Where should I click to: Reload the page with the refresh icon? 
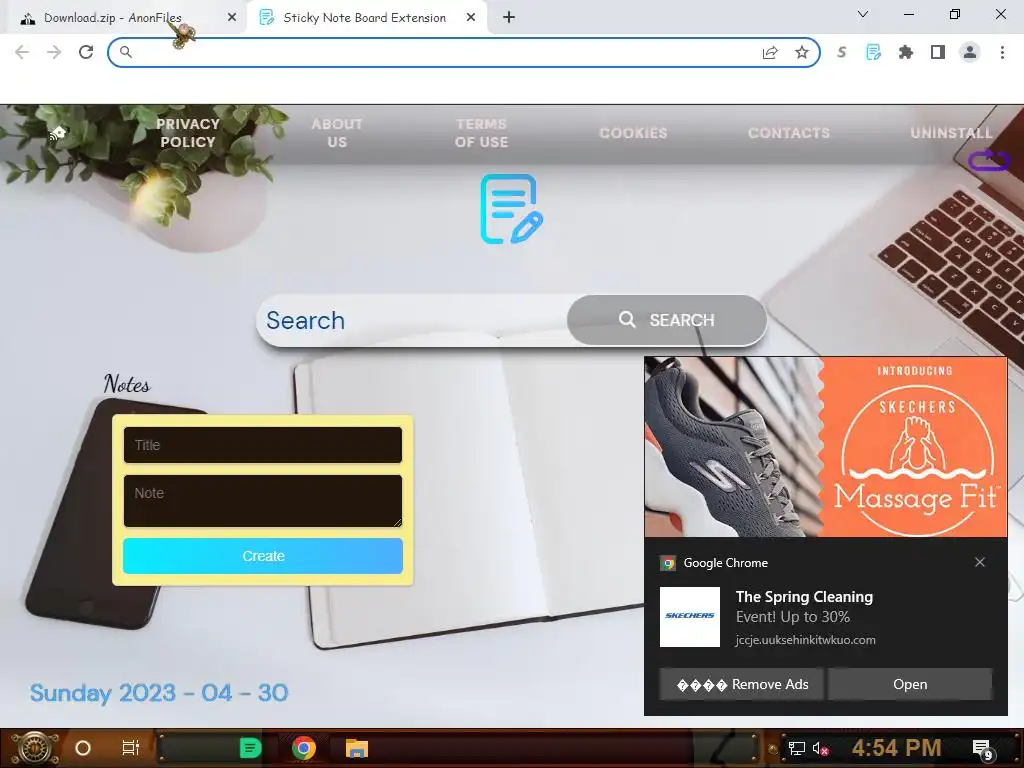tap(86, 52)
